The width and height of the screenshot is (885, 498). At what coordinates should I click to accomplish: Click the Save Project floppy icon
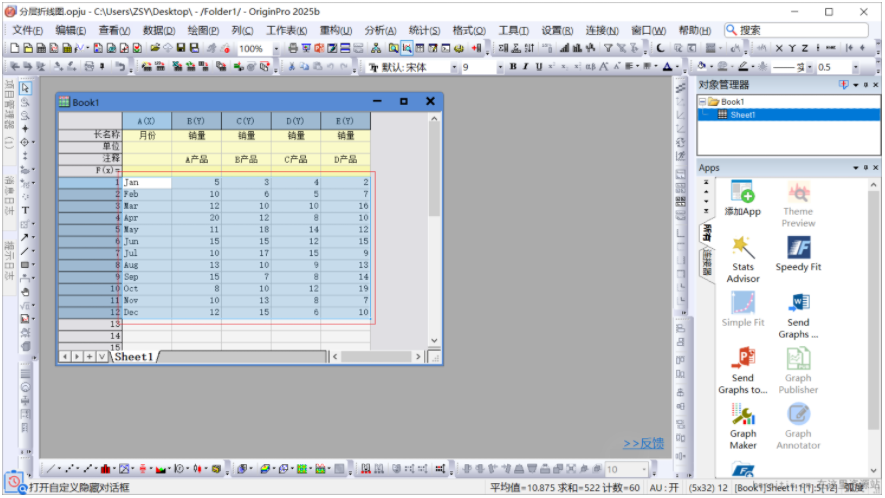(x=181, y=49)
